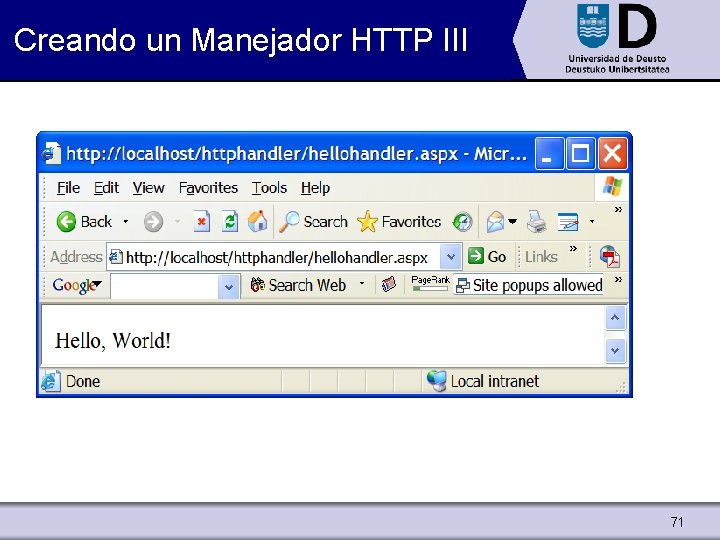720x540 pixels.
Task: Click the Edit page icon
Action: [568, 222]
